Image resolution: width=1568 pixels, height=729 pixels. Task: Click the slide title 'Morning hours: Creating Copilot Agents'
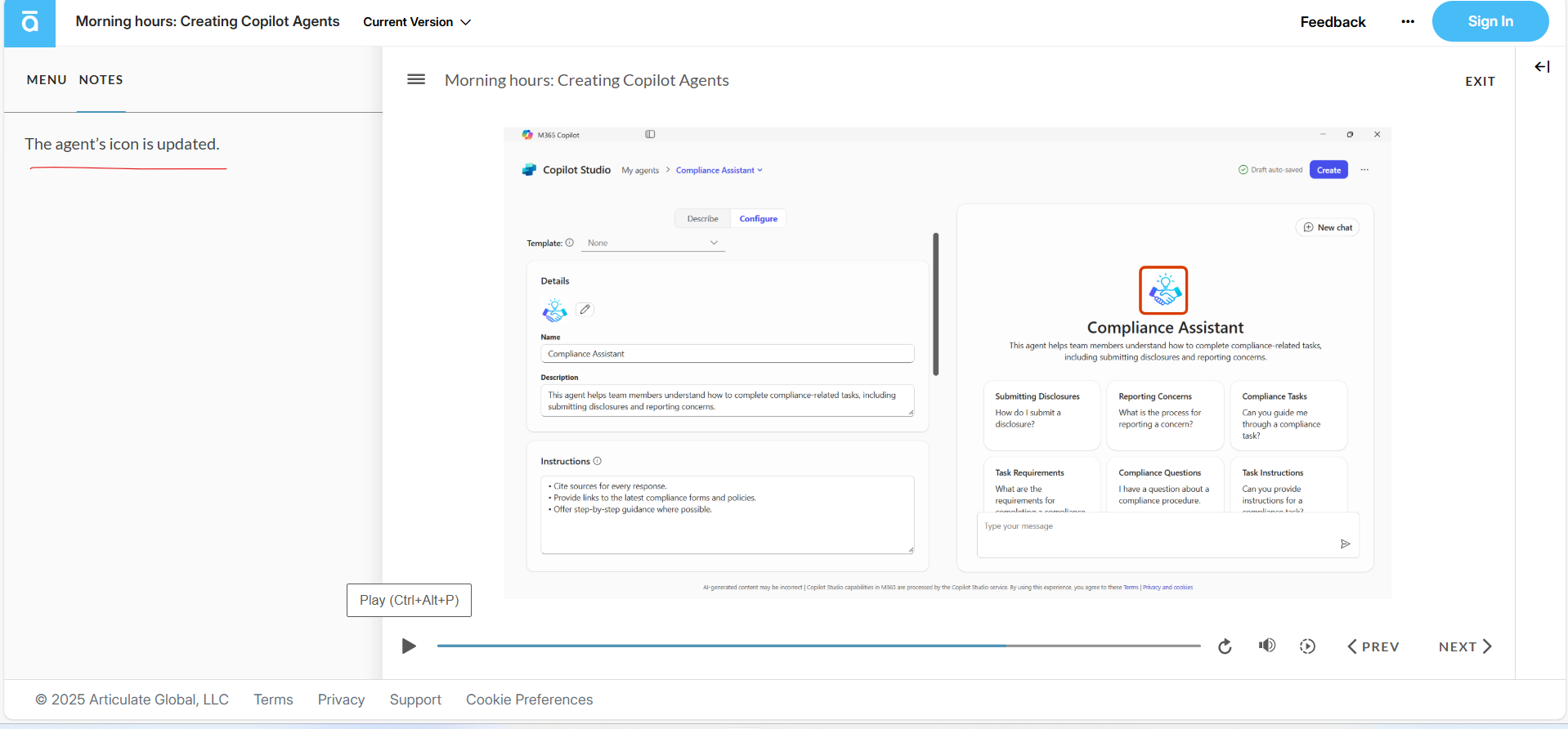[x=586, y=80]
